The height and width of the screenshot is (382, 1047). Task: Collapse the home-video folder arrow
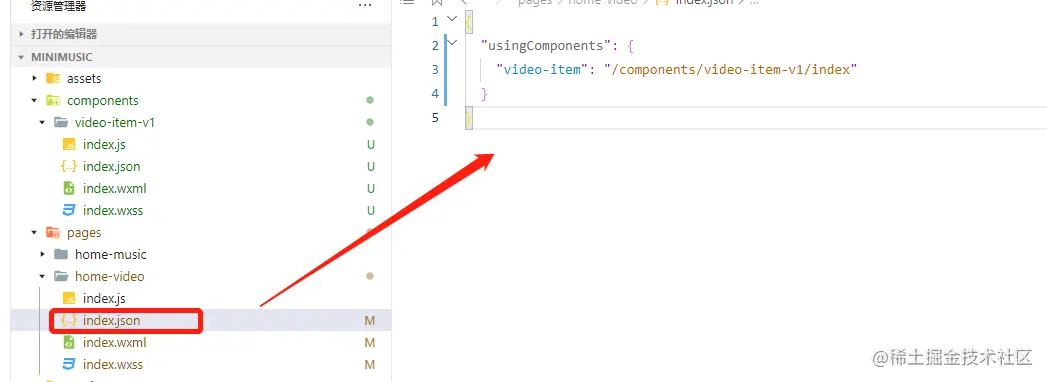pyautogui.click(x=43, y=276)
